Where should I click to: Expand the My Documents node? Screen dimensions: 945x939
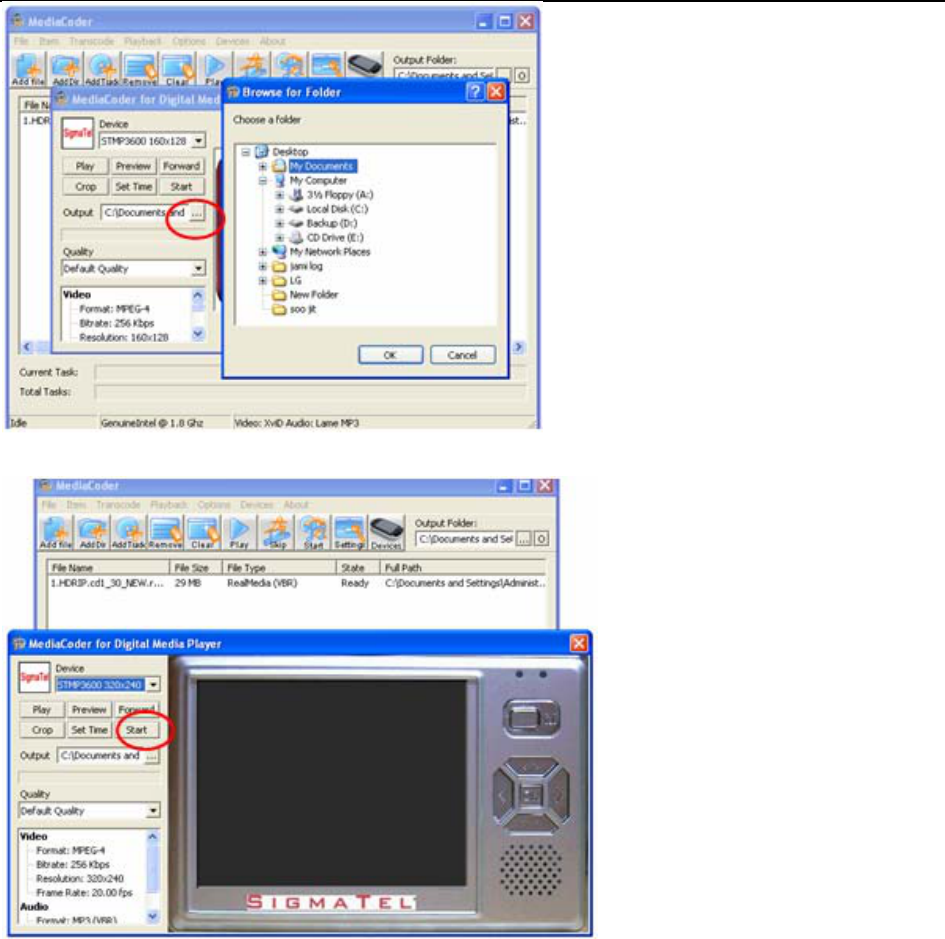tap(263, 166)
